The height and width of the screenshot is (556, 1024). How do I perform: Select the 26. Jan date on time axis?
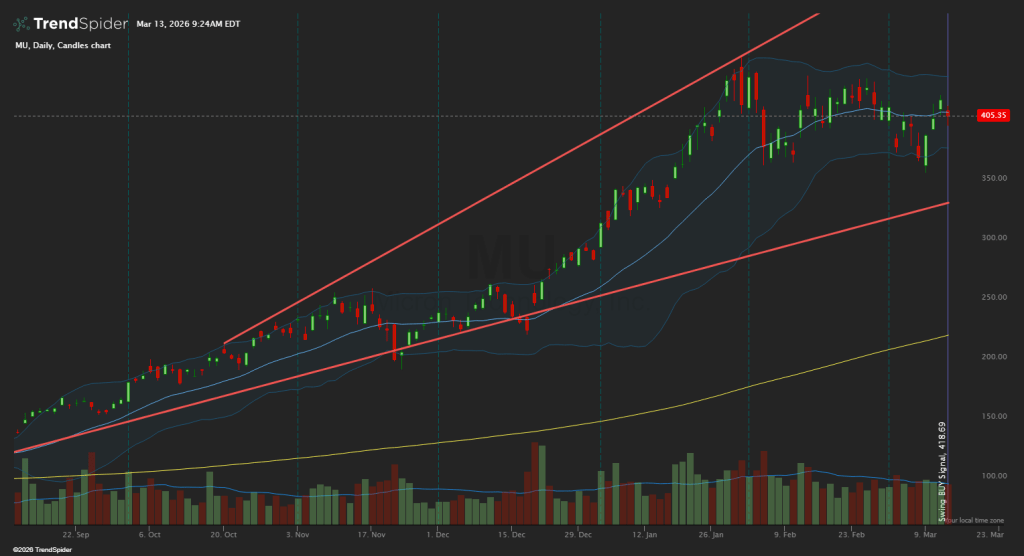click(x=711, y=535)
